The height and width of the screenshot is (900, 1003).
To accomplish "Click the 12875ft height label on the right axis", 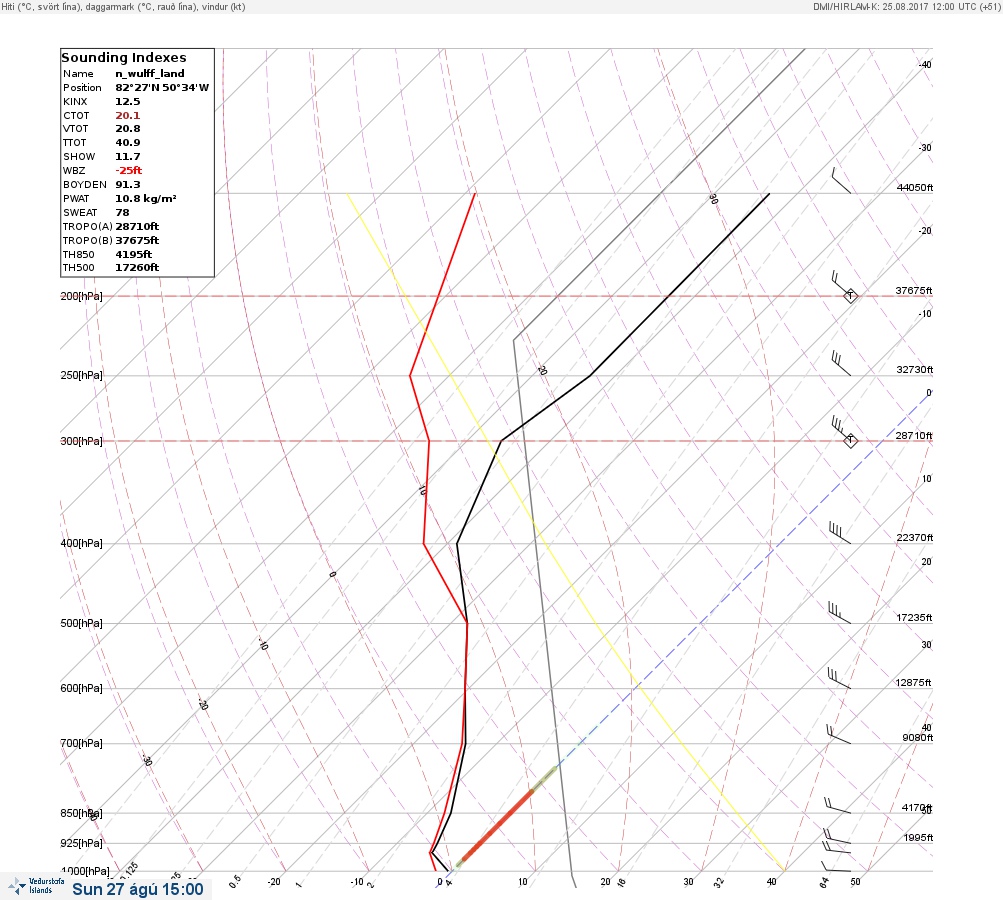I will coord(914,683).
